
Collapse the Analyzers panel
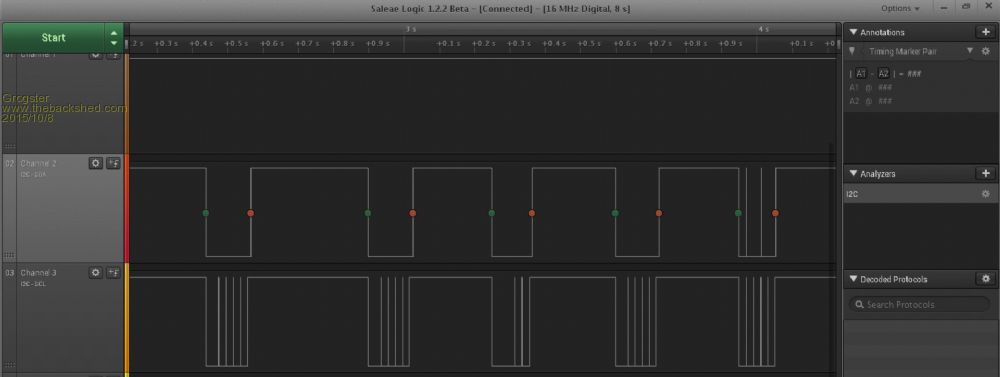click(853, 174)
